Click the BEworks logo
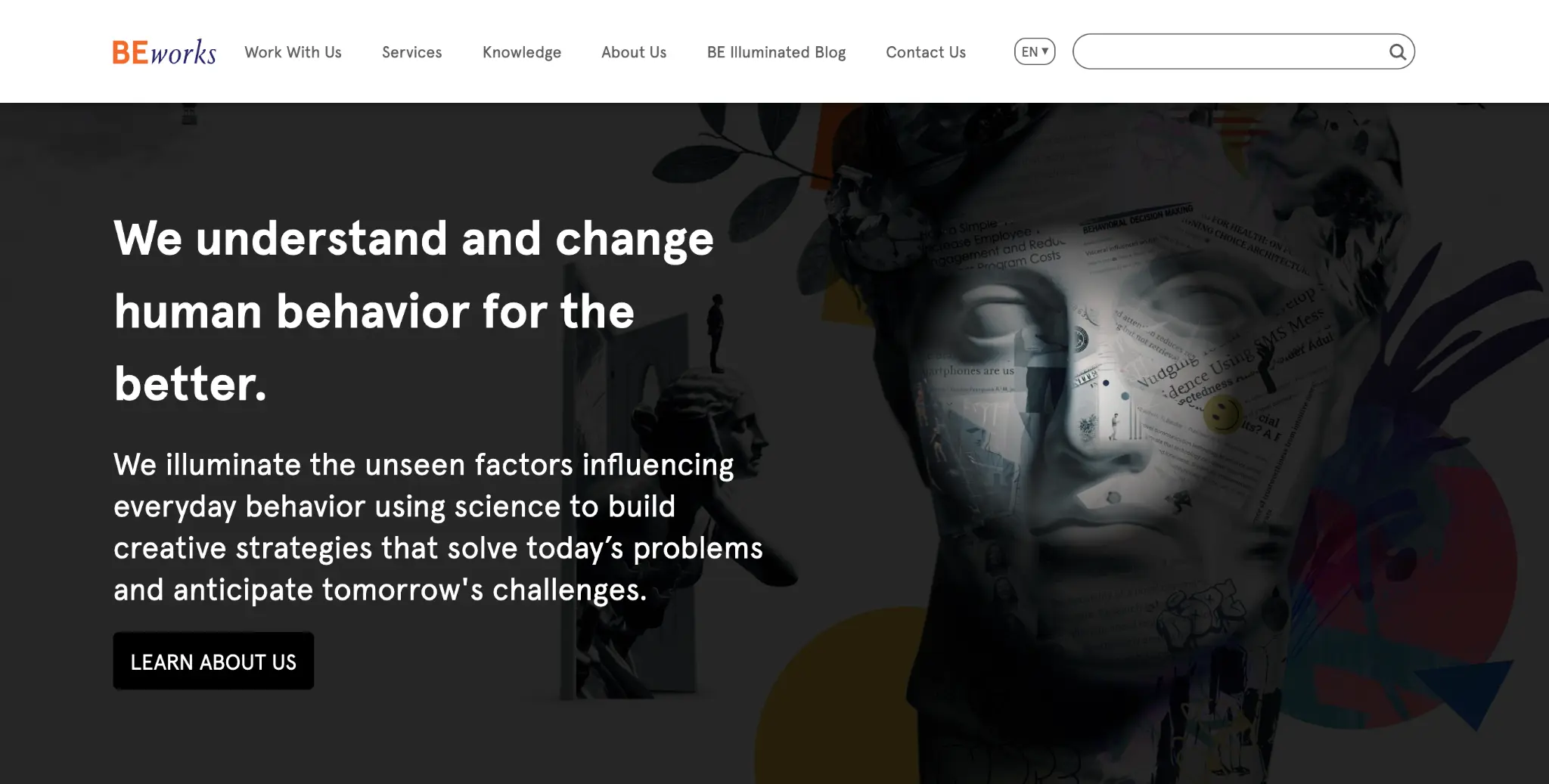1549x784 pixels. (164, 52)
